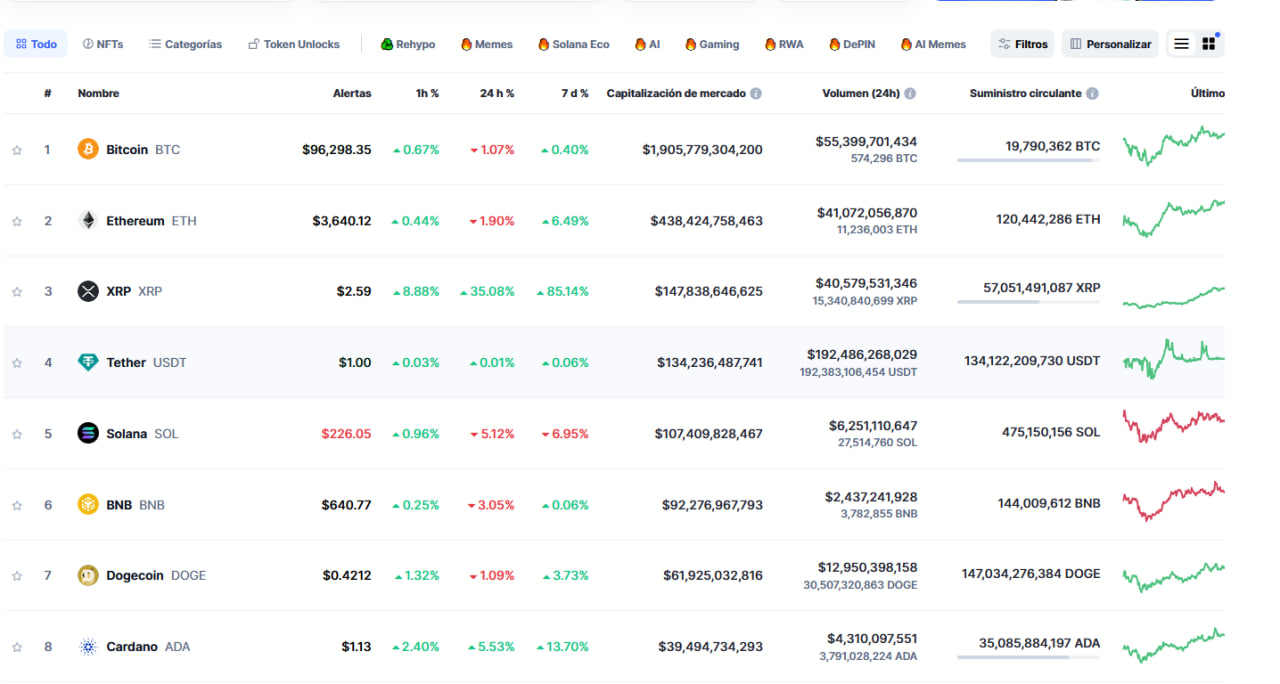This screenshot has height=684, width=1280.
Task: Open Tether 7-day sparkline chart
Action: [1173, 359]
